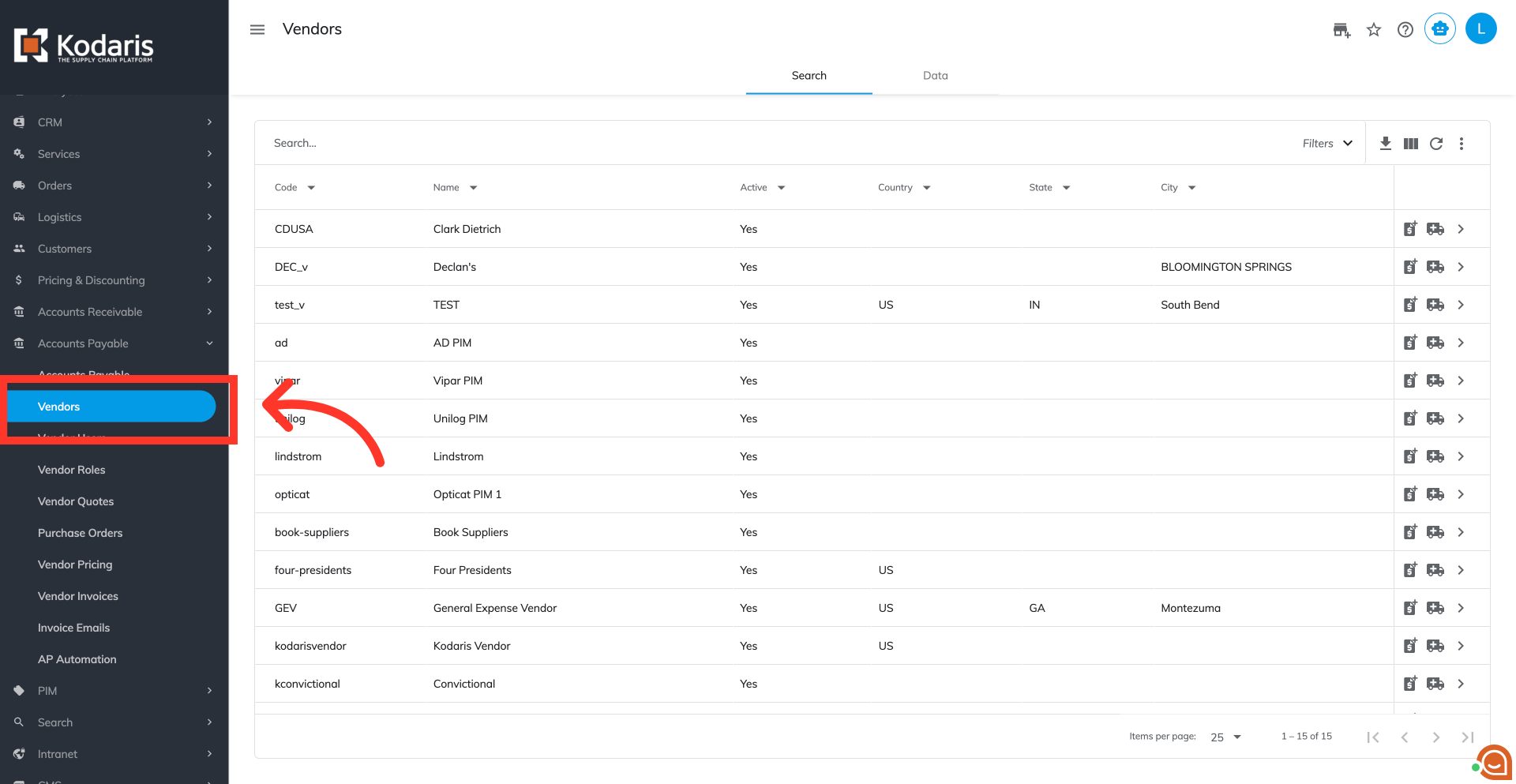The height and width of the screenshot is (784, 1516).
Task: Click the four-presidents code cell
Action: pos(313,570)
